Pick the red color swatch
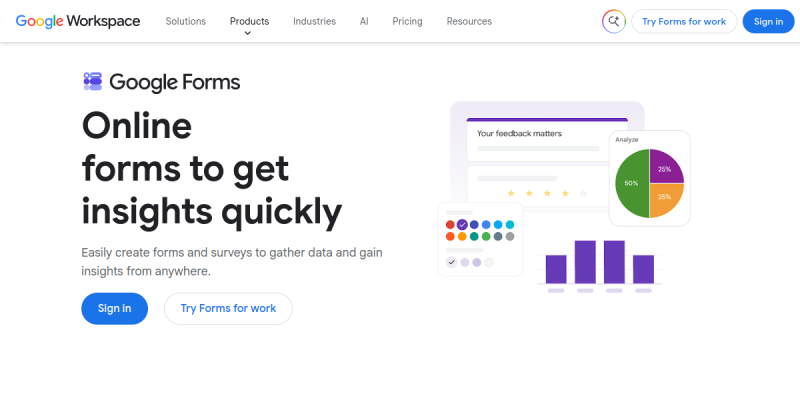 (450, 224)
